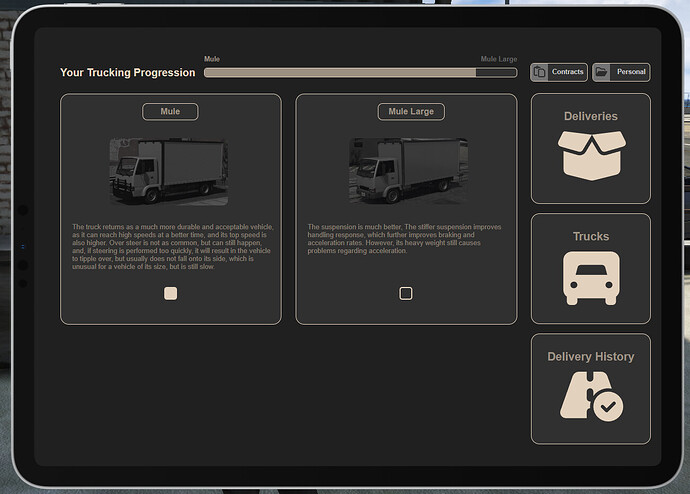Click the trucking progression bar
The width and height of the screenshot is (690, 494).
tap(360, 73)
